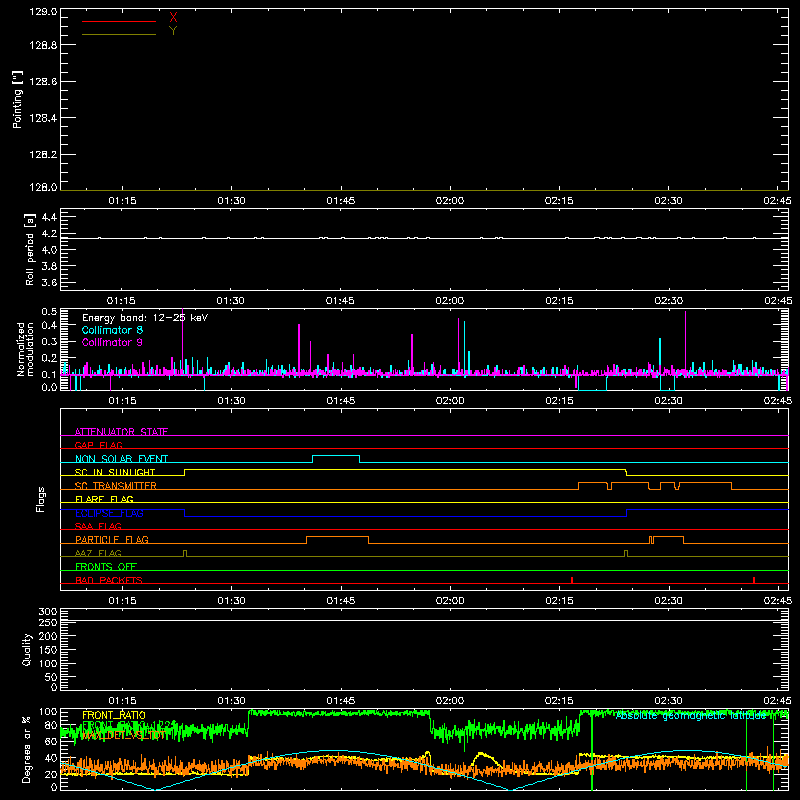Click the first BAD_PACKETS red spike near 02:15
Image resolution: width=800 pixels, height=800 pixels.
pos(572,580)
